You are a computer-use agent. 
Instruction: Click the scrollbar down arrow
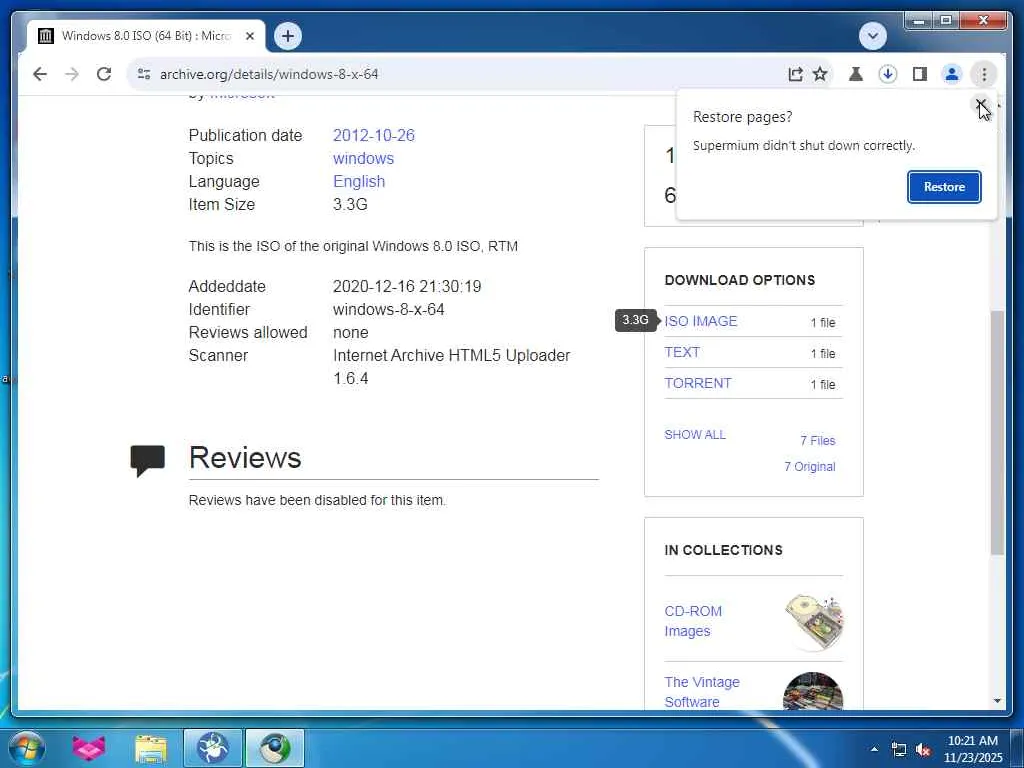(997, 701)
